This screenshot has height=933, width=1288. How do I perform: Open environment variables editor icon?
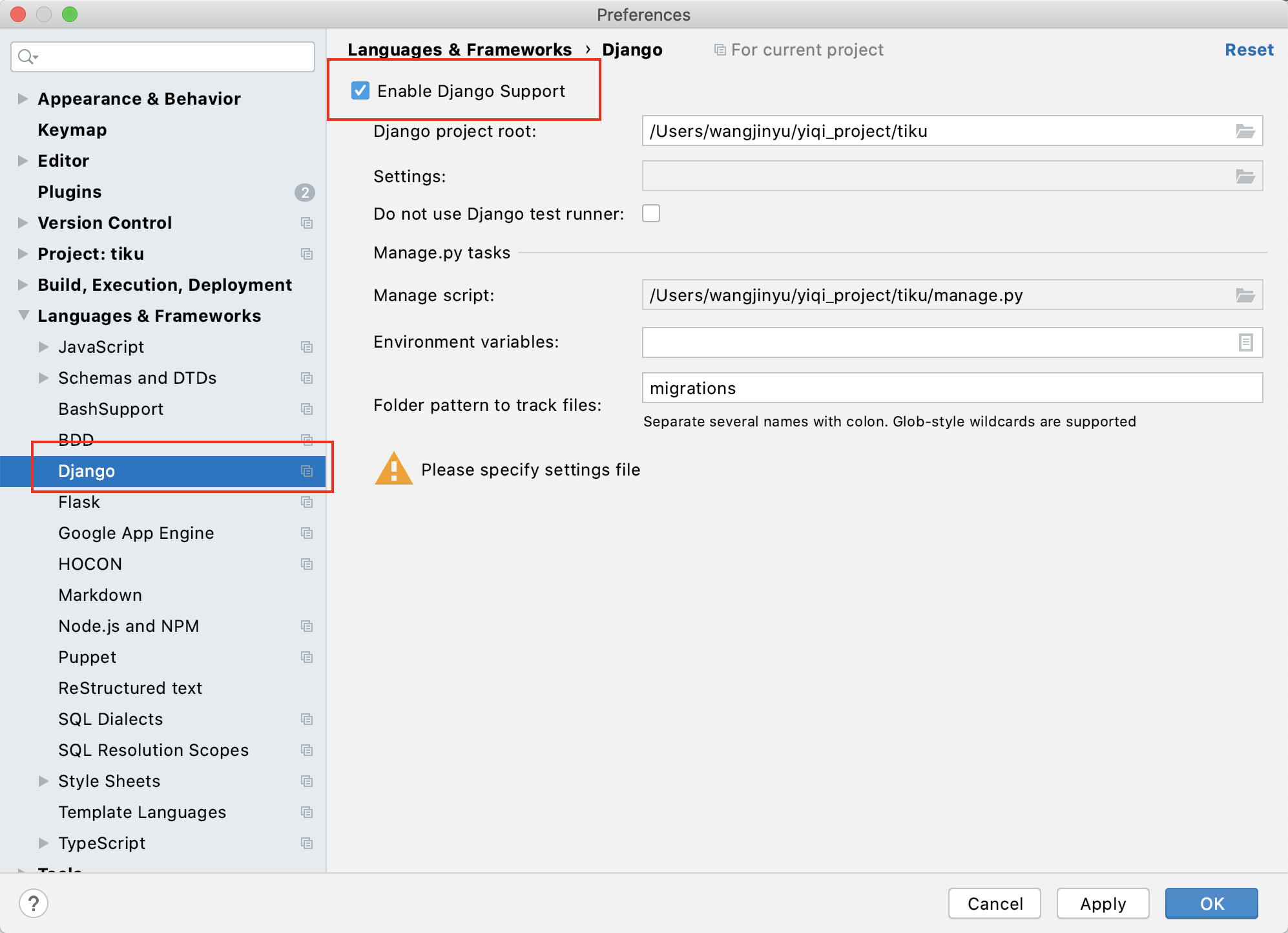click(x=1245, y=342)
